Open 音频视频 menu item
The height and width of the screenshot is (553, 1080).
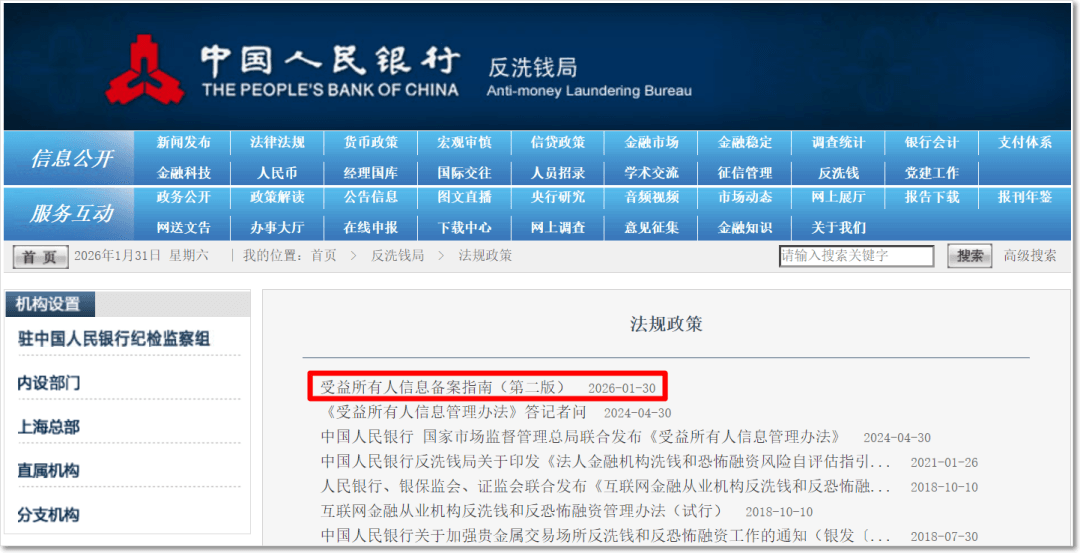coord(652,197)
